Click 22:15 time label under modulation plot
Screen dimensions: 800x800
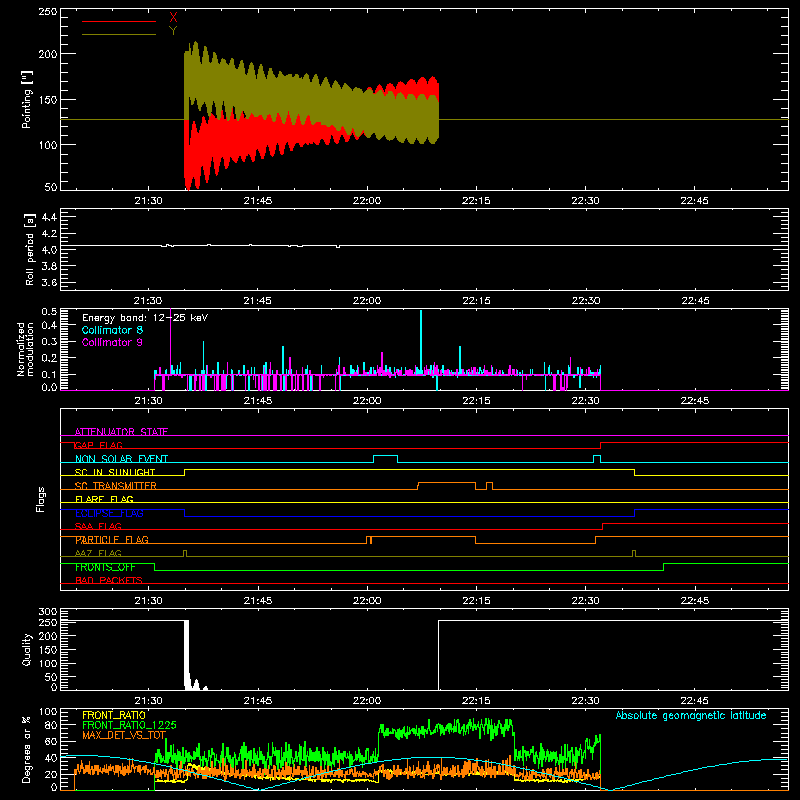[x=476, y=401]
